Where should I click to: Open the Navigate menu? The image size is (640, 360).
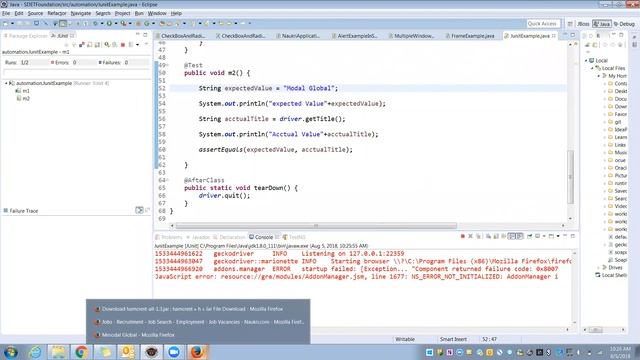[x=81, y=13]
